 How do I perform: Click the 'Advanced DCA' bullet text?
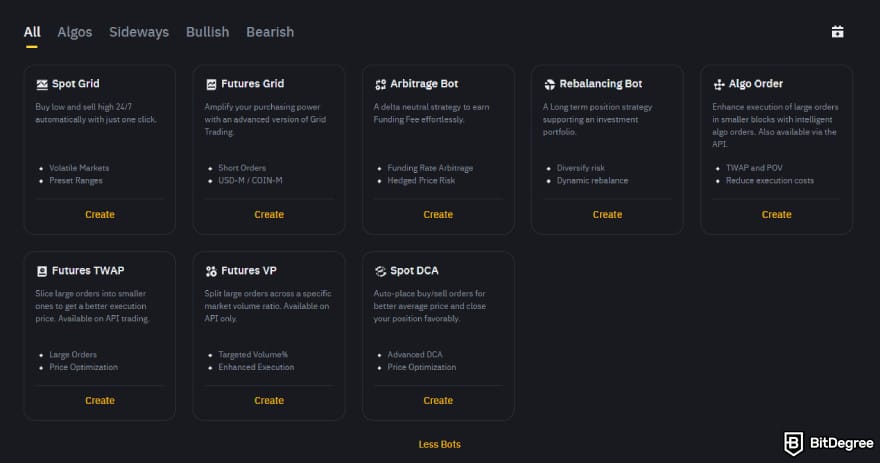click(415, 355)
